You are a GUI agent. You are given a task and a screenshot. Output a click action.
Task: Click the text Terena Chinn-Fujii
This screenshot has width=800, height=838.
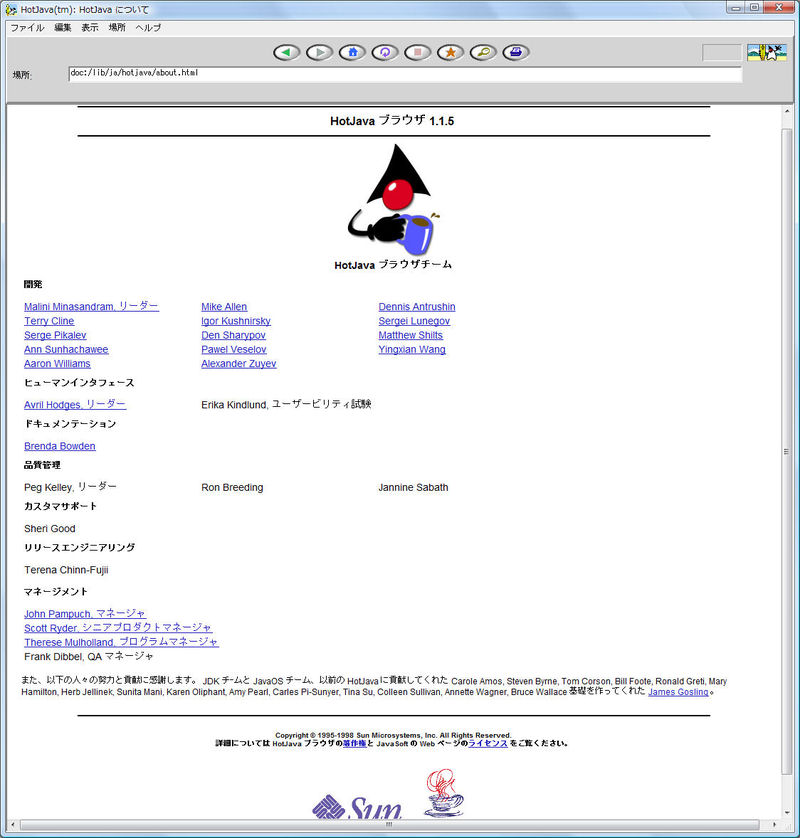pyautogui.click(x=66, y=570)
